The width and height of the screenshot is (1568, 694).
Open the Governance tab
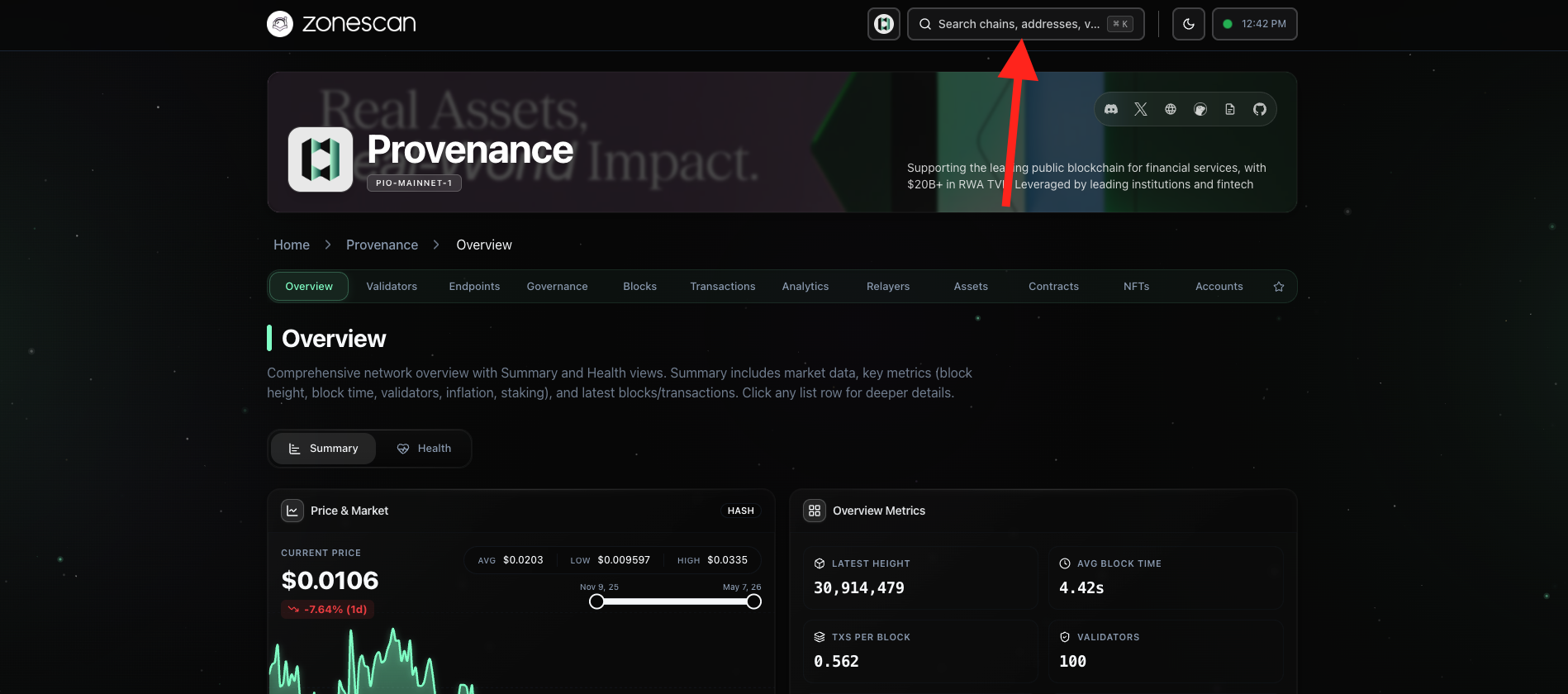558,287
